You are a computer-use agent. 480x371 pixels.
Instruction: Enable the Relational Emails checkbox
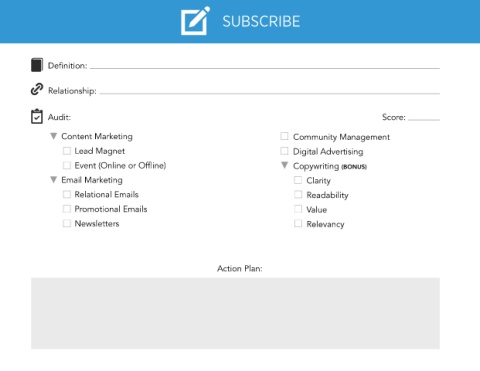(x=67, y=194)
